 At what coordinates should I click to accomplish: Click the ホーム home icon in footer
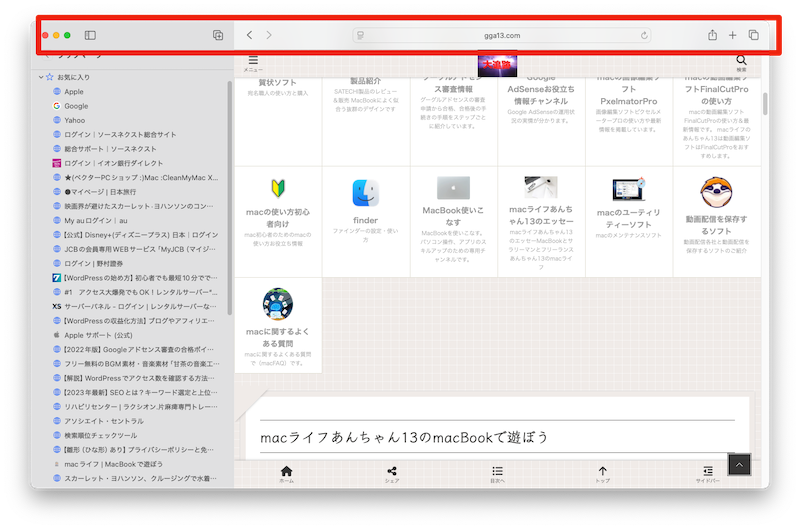point(287,473)
